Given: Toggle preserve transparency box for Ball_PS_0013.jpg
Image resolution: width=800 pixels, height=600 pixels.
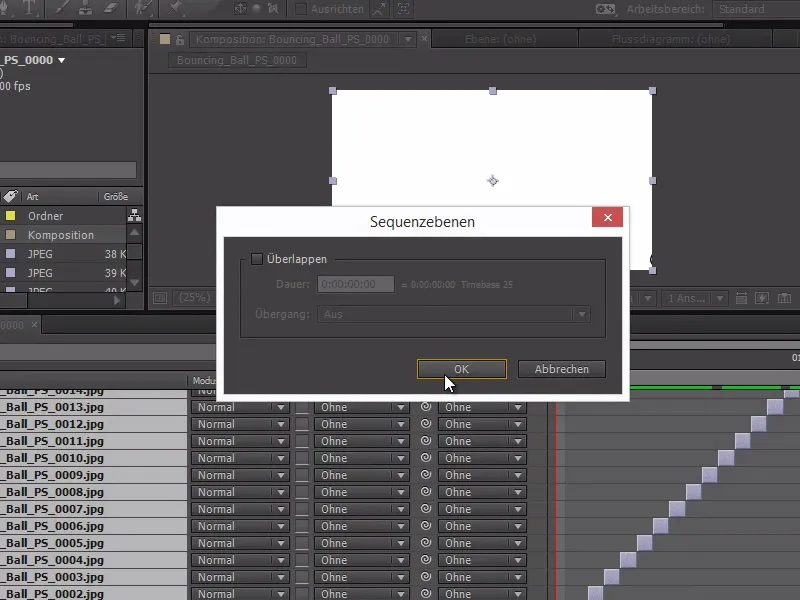Looking at the screenshot, I should [302, 407].
